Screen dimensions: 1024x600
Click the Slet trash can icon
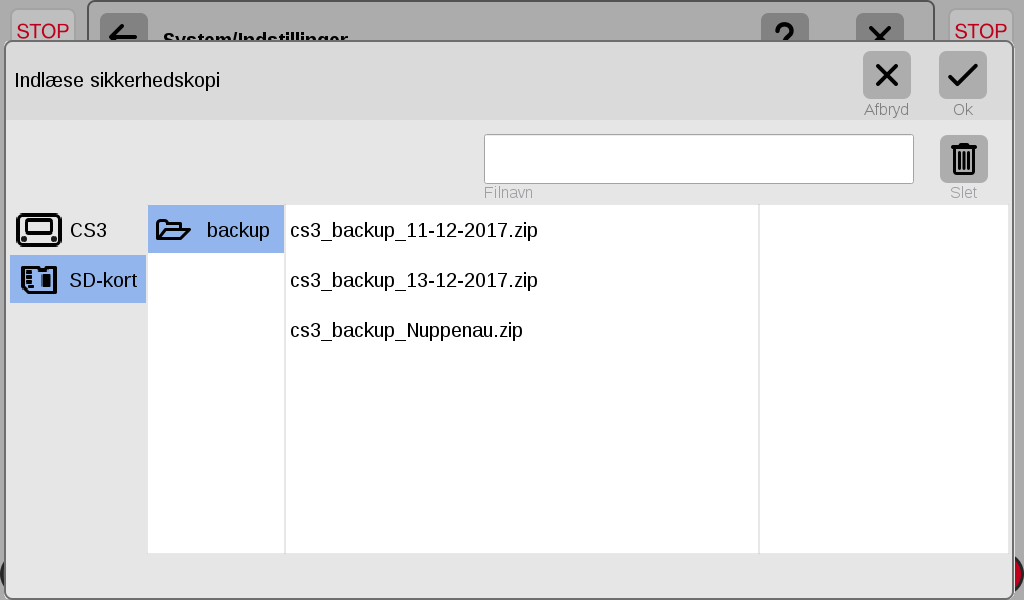[x=963, y=159]
